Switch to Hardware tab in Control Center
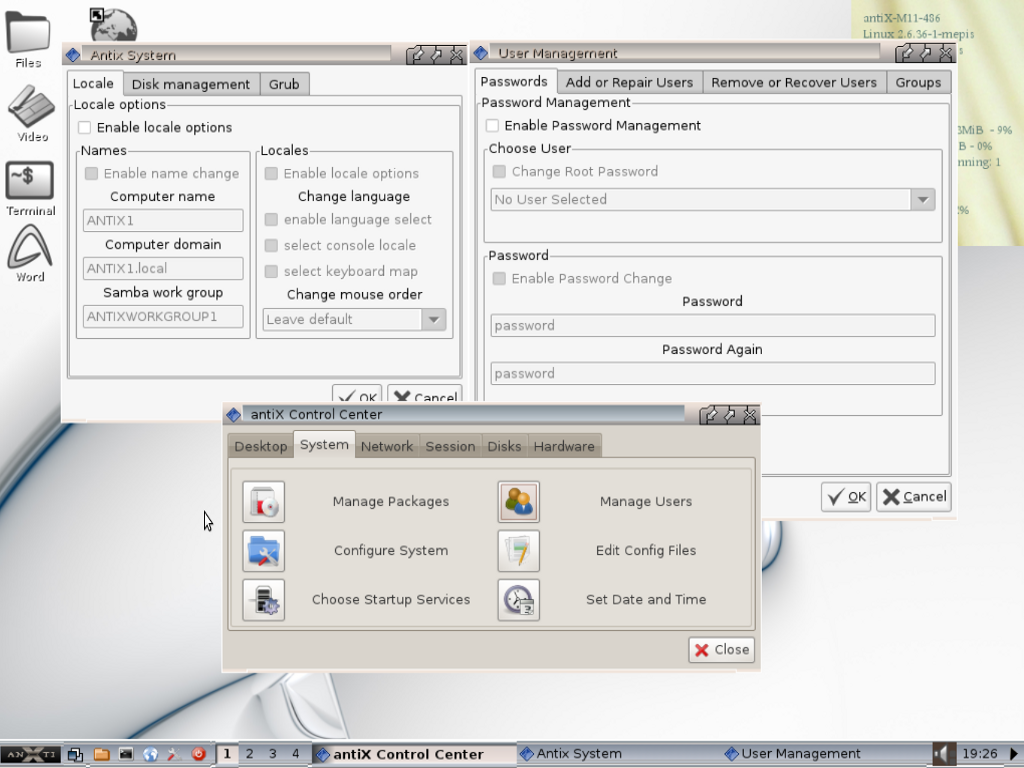 pos(564,446)
